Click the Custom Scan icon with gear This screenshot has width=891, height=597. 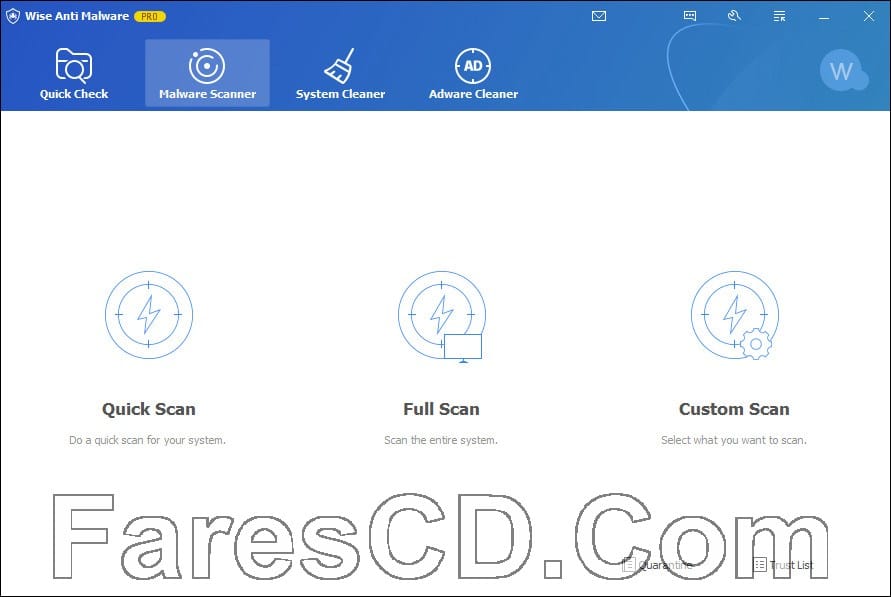pos(734,315)
